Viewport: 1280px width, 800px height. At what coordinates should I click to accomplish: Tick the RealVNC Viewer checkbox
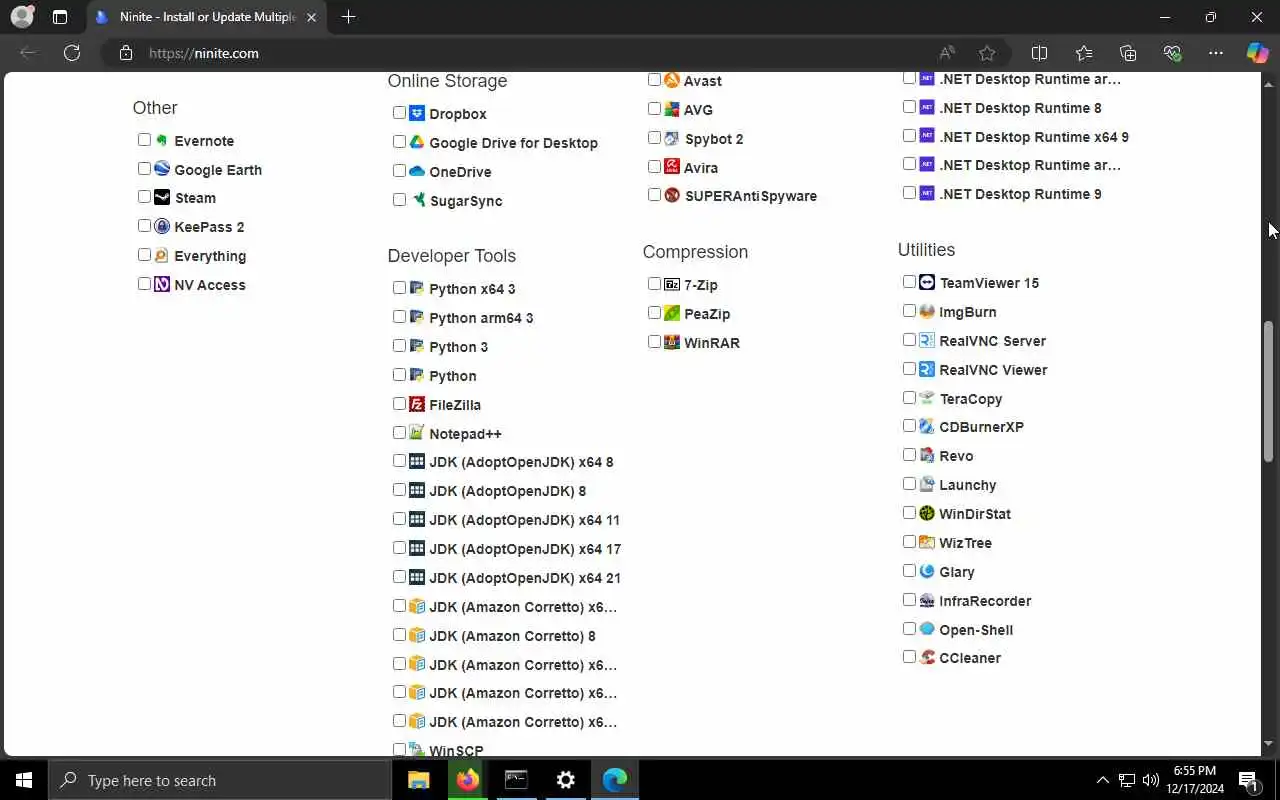tap(909, 369)
